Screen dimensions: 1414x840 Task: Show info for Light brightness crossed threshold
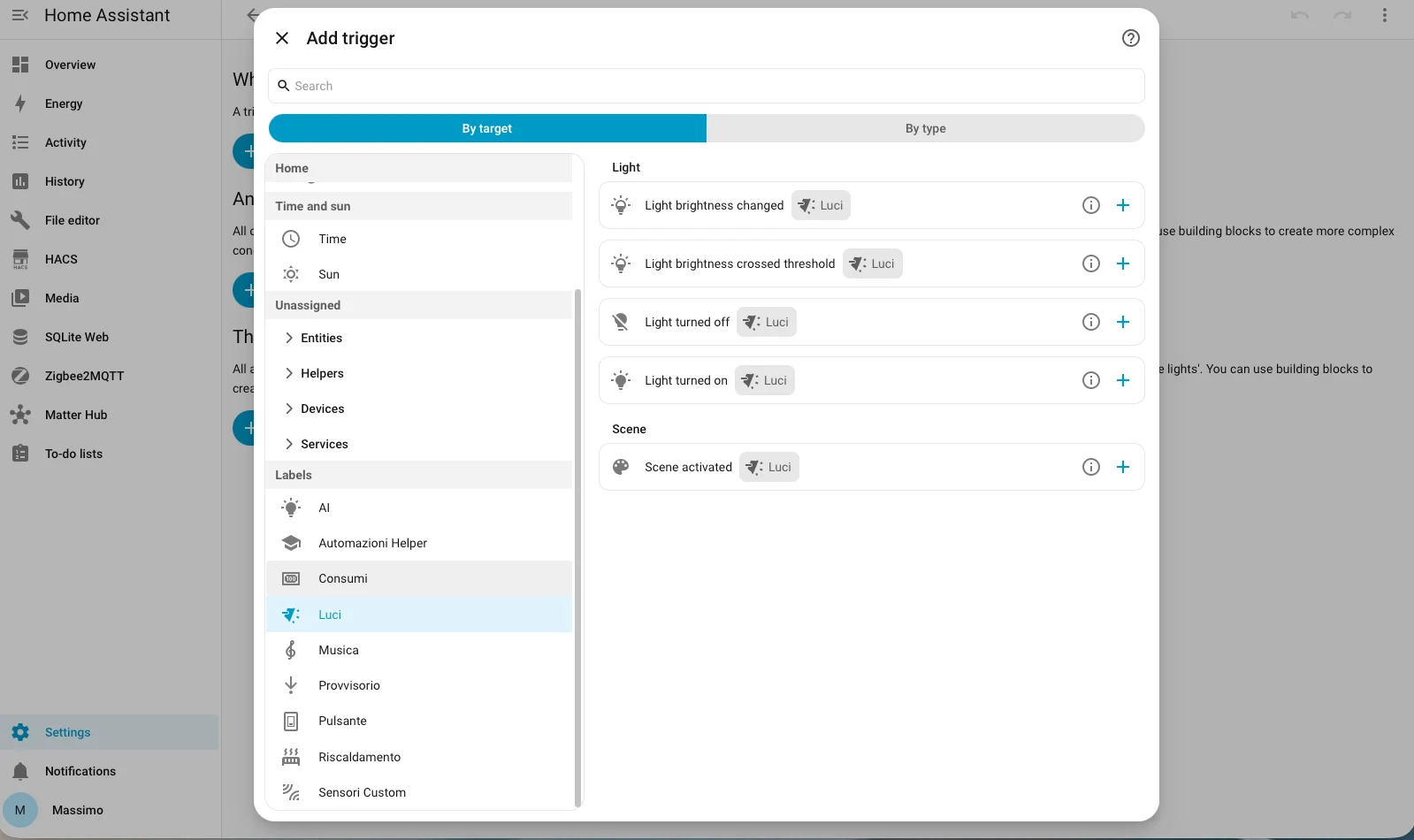click(1090, 263)
